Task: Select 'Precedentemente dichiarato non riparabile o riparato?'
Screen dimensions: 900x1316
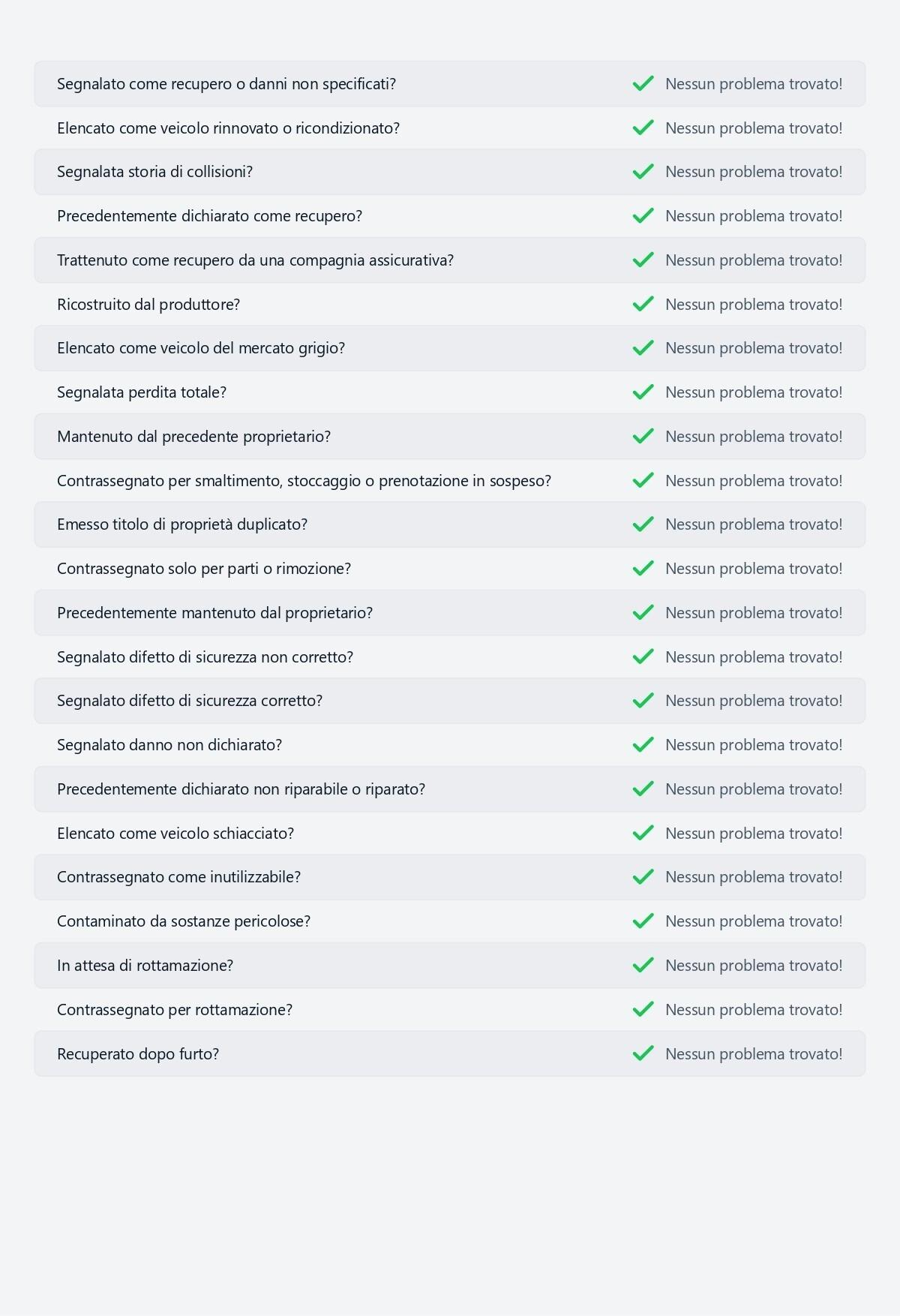Action: click(x=241, y=789)
